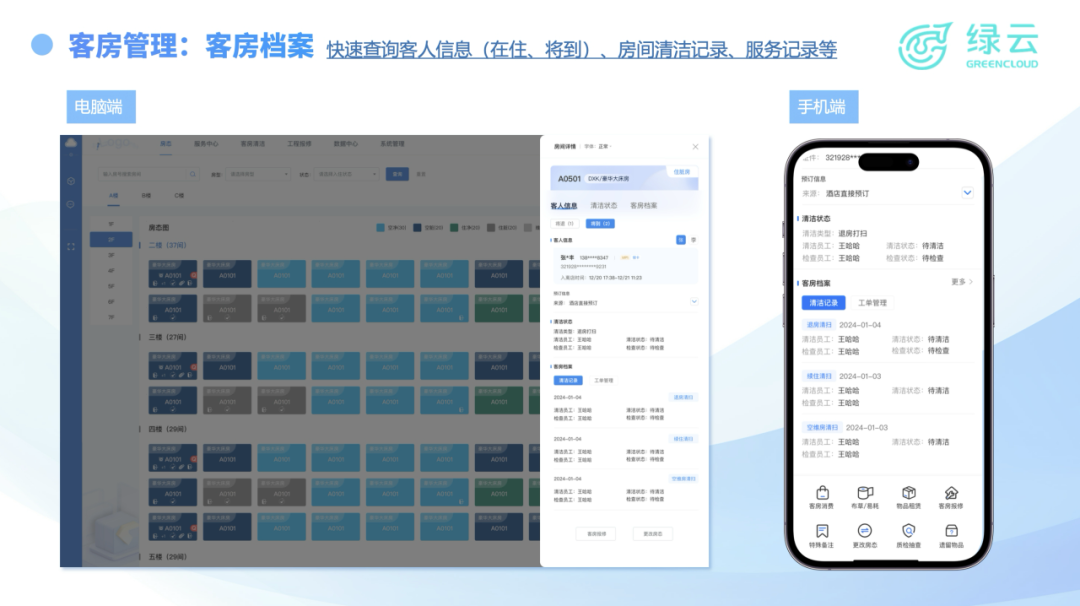Select A楼 building tab

point(114,196)
